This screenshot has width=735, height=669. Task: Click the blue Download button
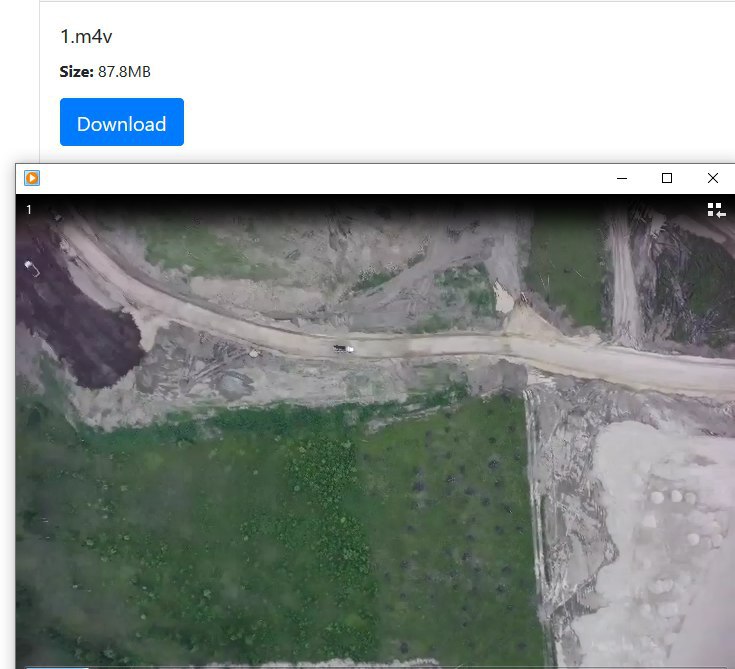coord(122,122)
